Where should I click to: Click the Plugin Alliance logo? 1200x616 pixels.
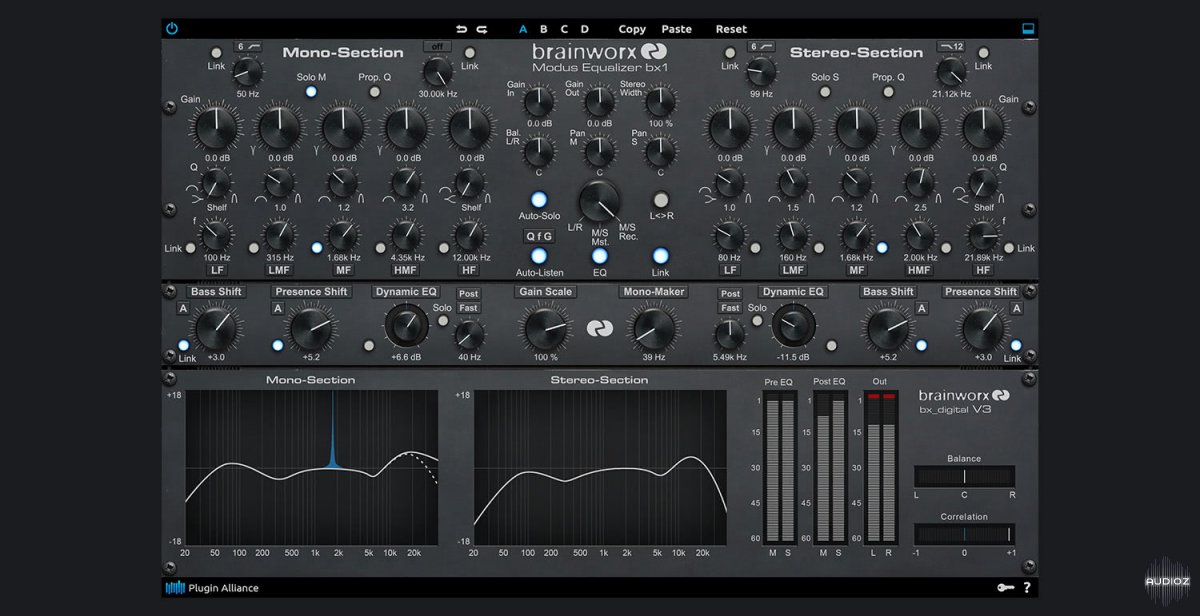(212, 588)
